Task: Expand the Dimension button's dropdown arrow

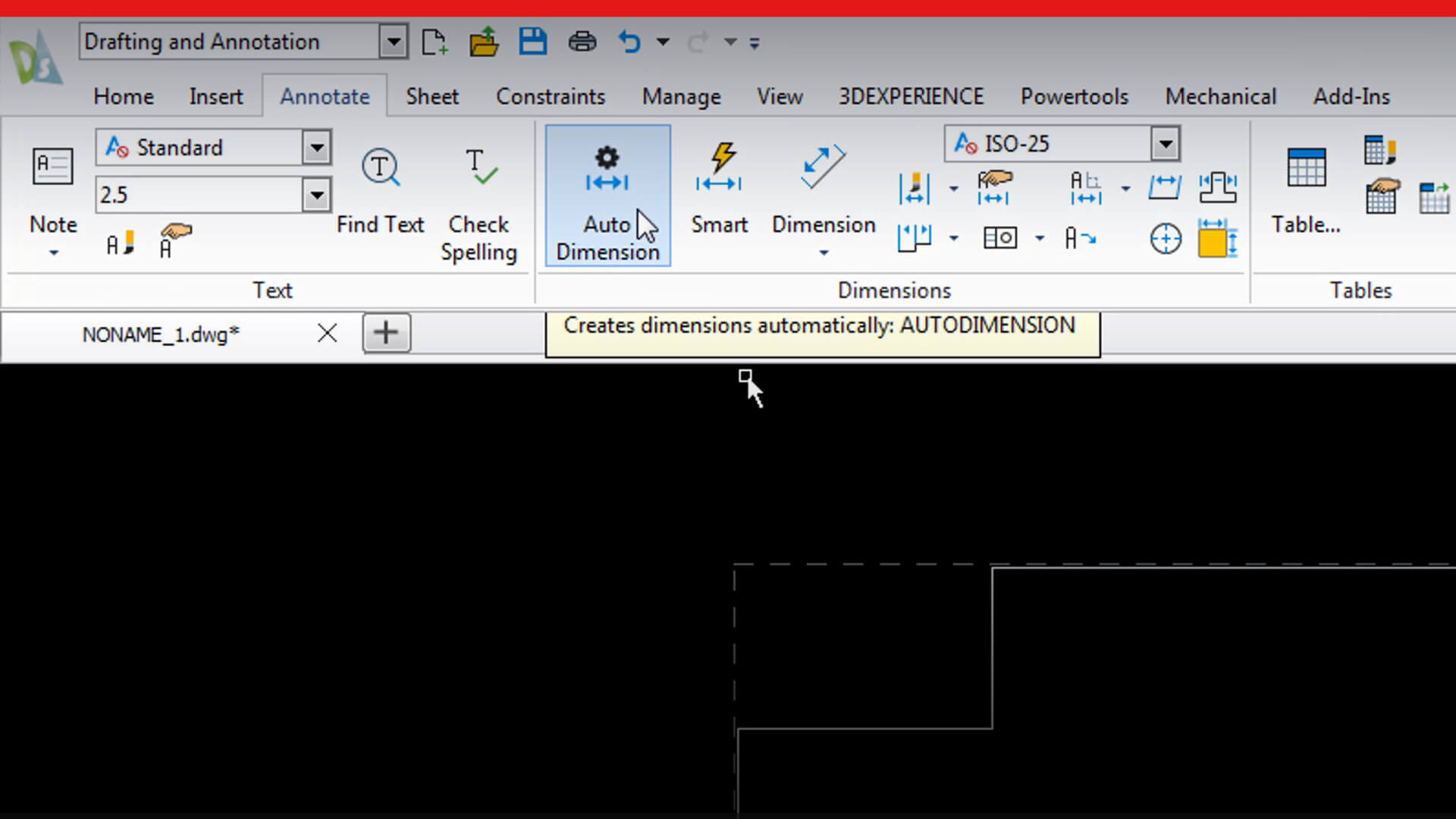Action: pos(824,253)
